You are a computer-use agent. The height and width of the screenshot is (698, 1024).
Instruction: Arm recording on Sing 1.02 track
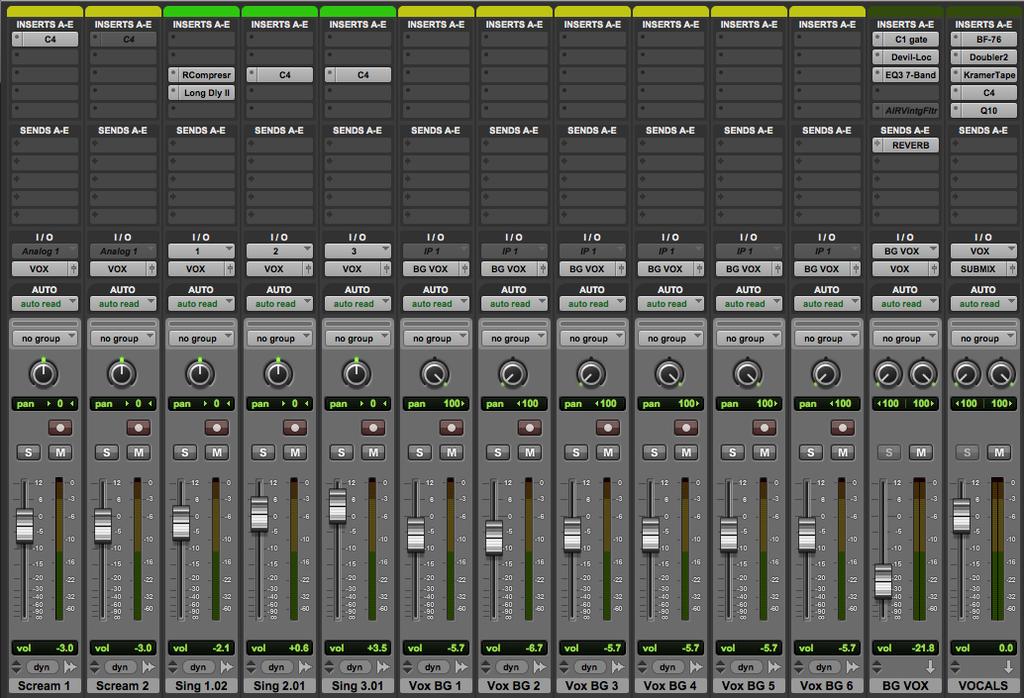217,428
